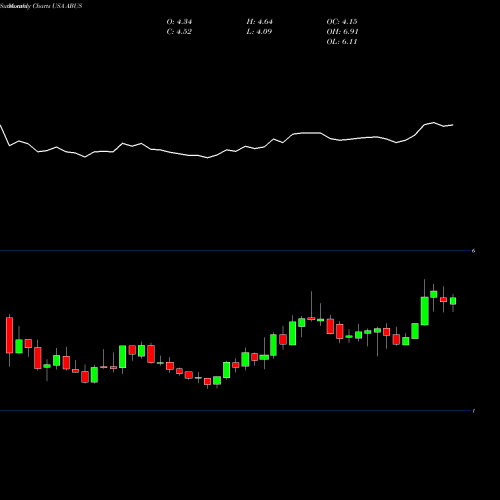500x500 pixels.
Task: Click the '6' price axis label
Action: coord(473,251)
